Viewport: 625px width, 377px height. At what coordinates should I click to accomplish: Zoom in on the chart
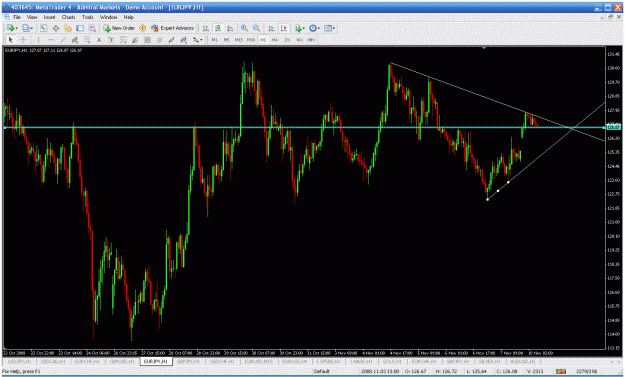(x=244, y=28)
